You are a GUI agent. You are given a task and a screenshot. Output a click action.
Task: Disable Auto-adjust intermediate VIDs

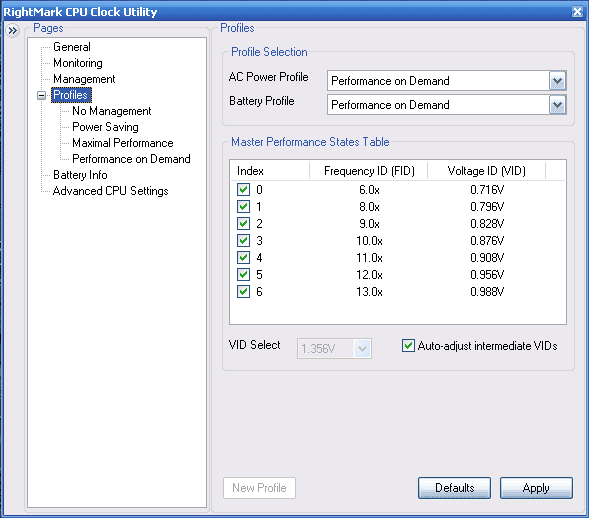point(408,346)
